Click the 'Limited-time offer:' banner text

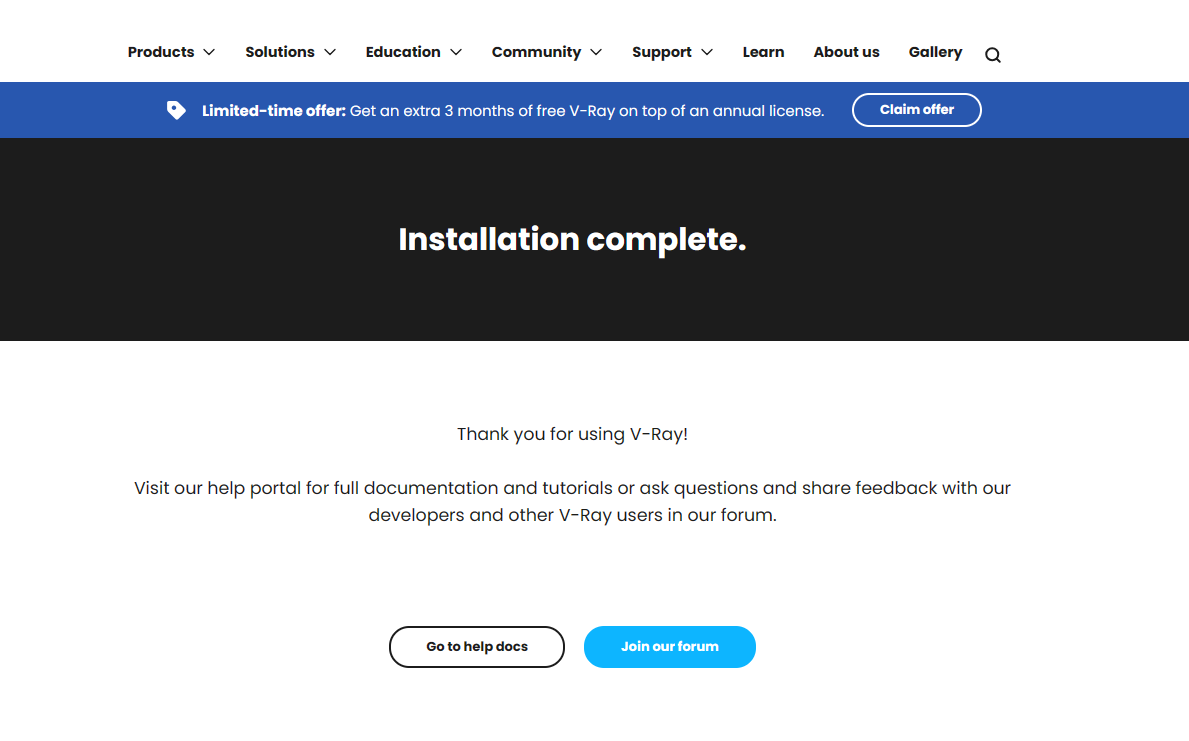coord(273,111)
